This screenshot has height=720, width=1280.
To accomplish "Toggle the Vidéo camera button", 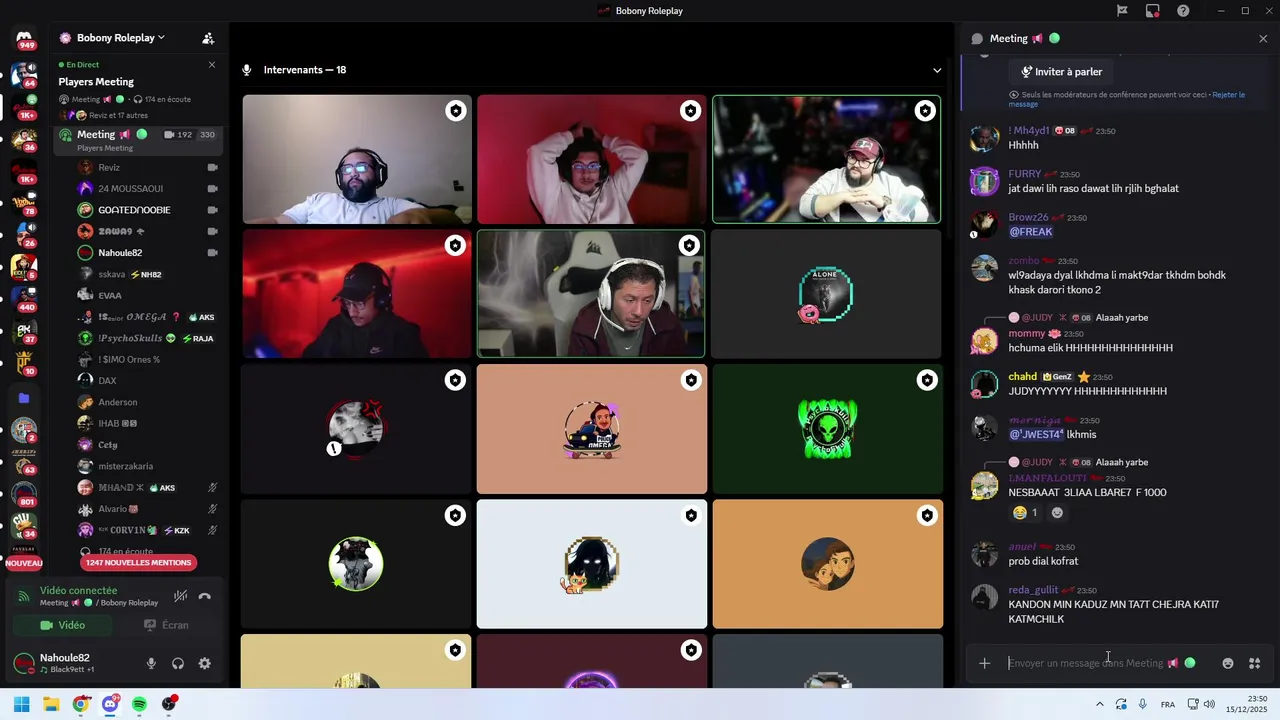I will coord(62,625).
